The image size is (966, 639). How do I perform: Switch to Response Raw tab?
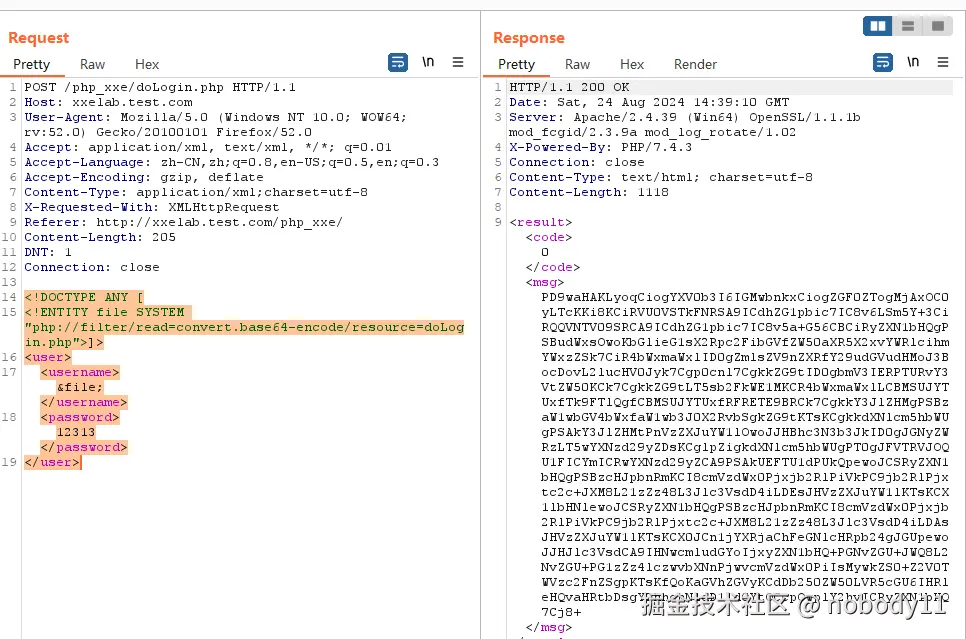(x=577, y=64)
